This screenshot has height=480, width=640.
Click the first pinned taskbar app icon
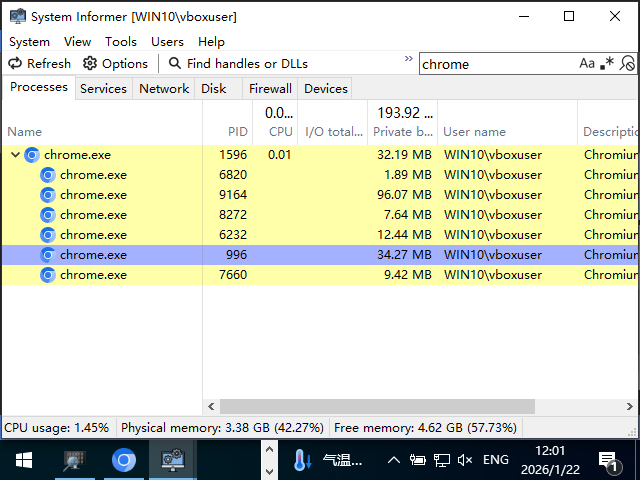pyautogui.click(x=75, y=460)
